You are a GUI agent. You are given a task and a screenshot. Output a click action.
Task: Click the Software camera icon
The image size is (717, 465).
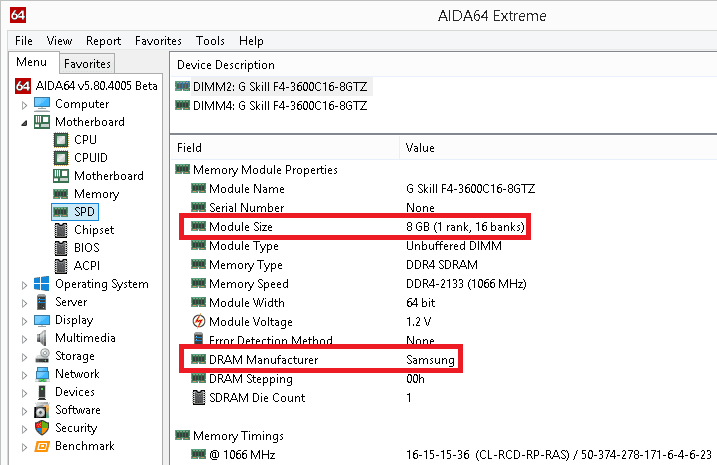42,410
